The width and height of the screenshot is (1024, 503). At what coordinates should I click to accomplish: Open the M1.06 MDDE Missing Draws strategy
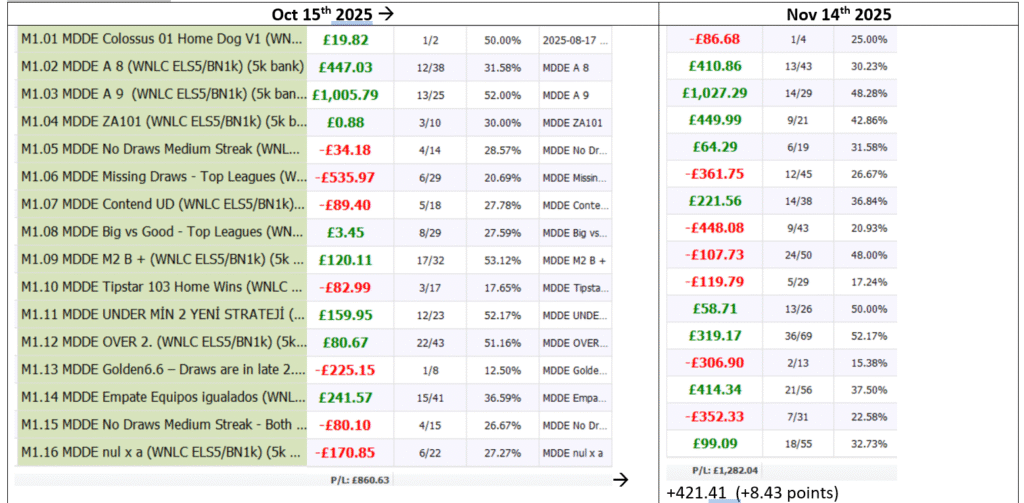point(160,177)
